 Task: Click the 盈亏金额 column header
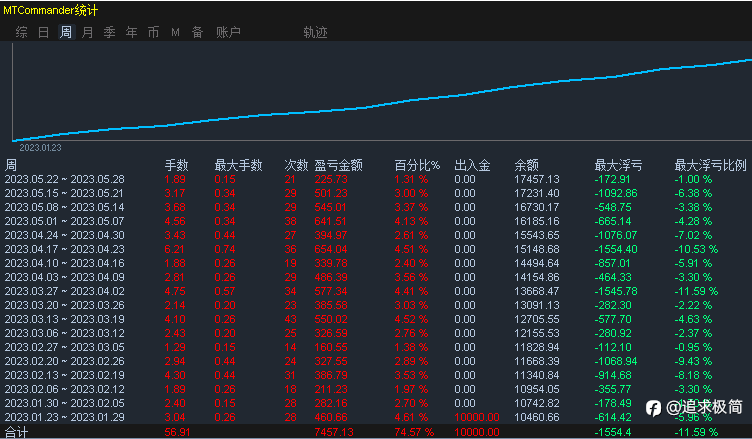(x=338, y=166)
